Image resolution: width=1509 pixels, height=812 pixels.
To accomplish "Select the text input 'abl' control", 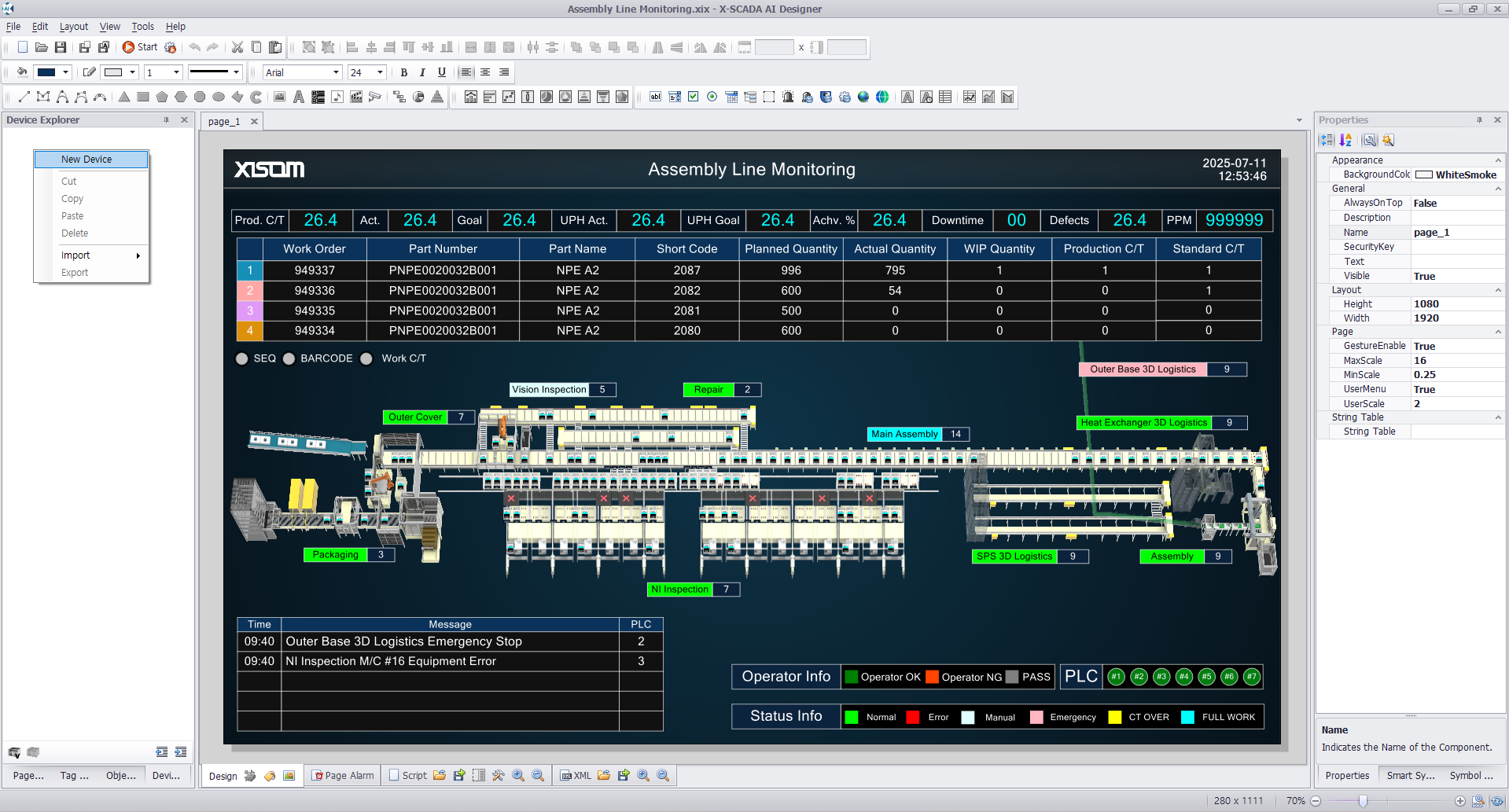I will tap(655, 97).
